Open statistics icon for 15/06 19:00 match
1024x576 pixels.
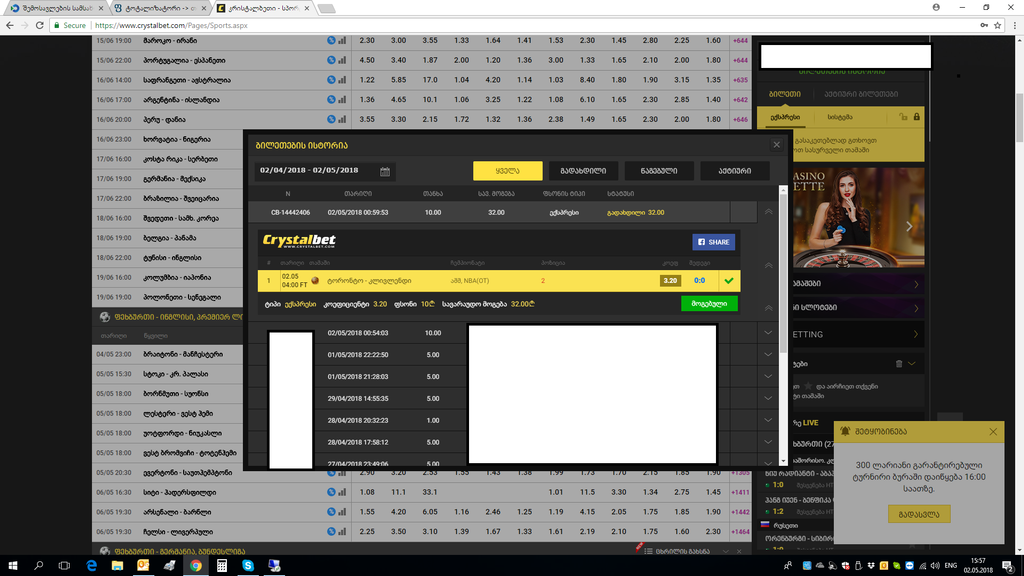click(342, 40)
